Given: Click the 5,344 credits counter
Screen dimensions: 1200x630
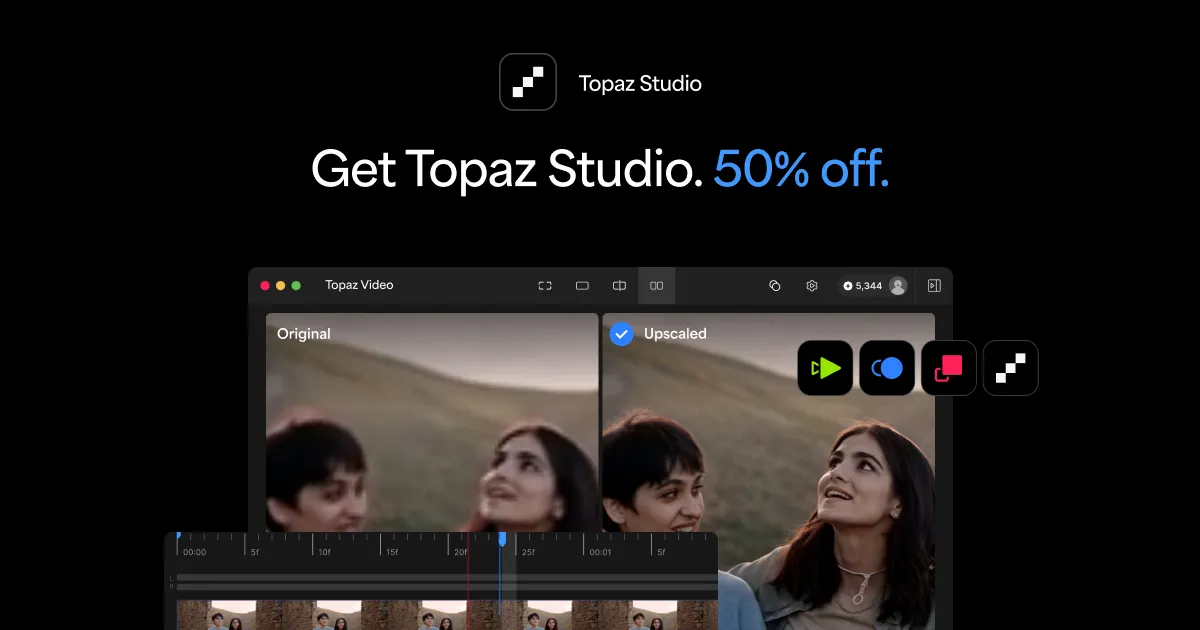Looking at the screenshot, I should pyautogui.click(x=863, y=286).
